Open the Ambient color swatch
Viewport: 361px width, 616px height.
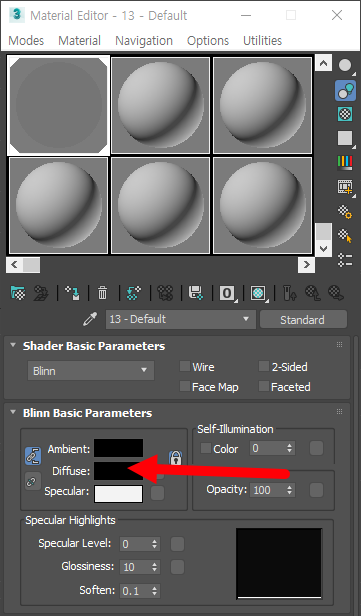[x=118, y=448]
